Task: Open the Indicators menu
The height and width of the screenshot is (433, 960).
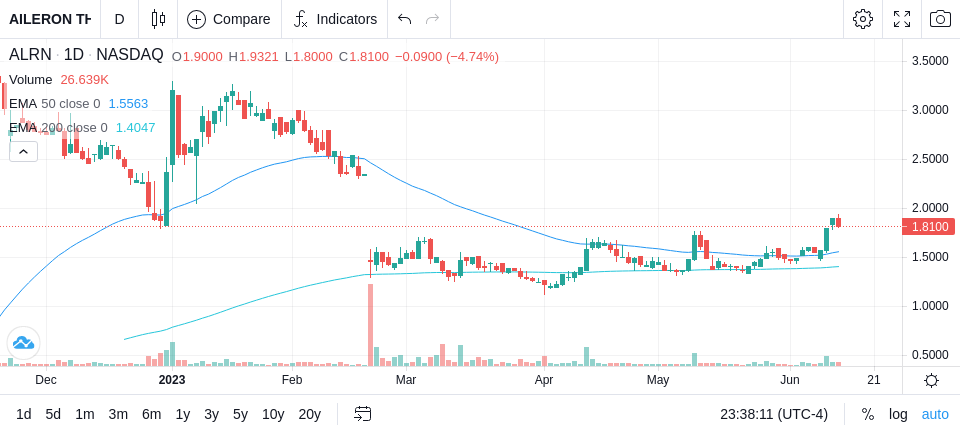Action: [335, 19]
